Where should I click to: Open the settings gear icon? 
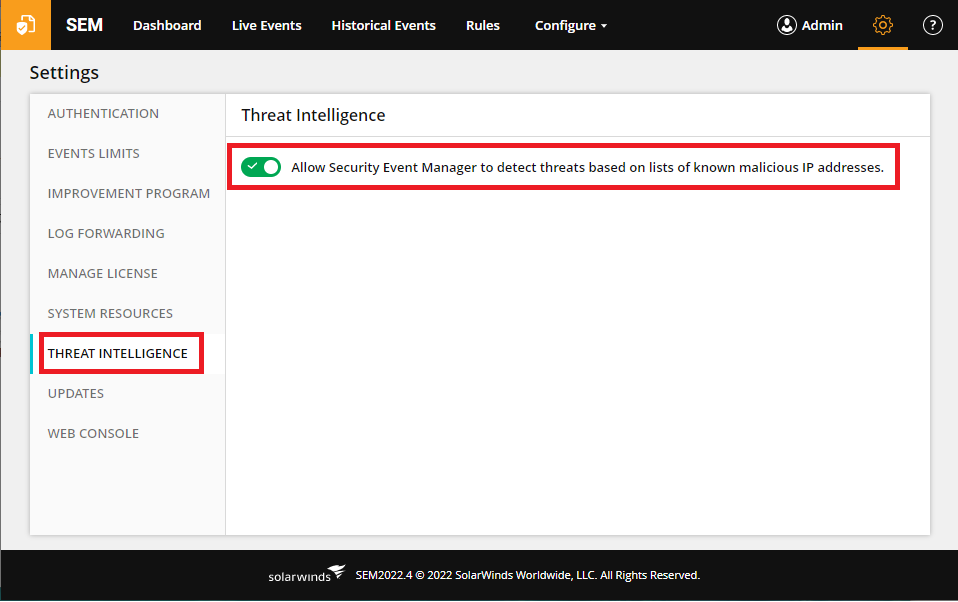point(882,25)
